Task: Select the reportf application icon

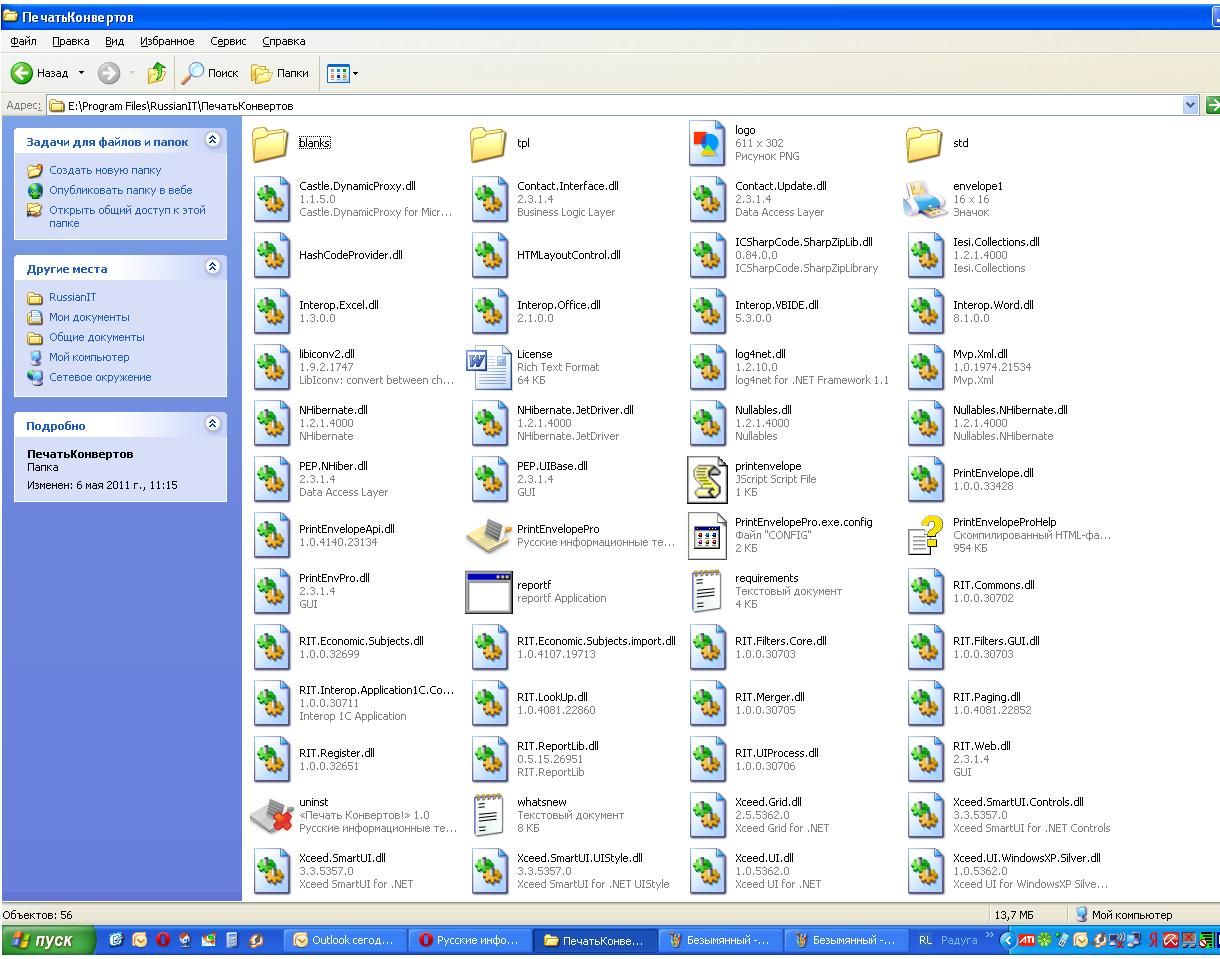Action: [x=489, y=592]
